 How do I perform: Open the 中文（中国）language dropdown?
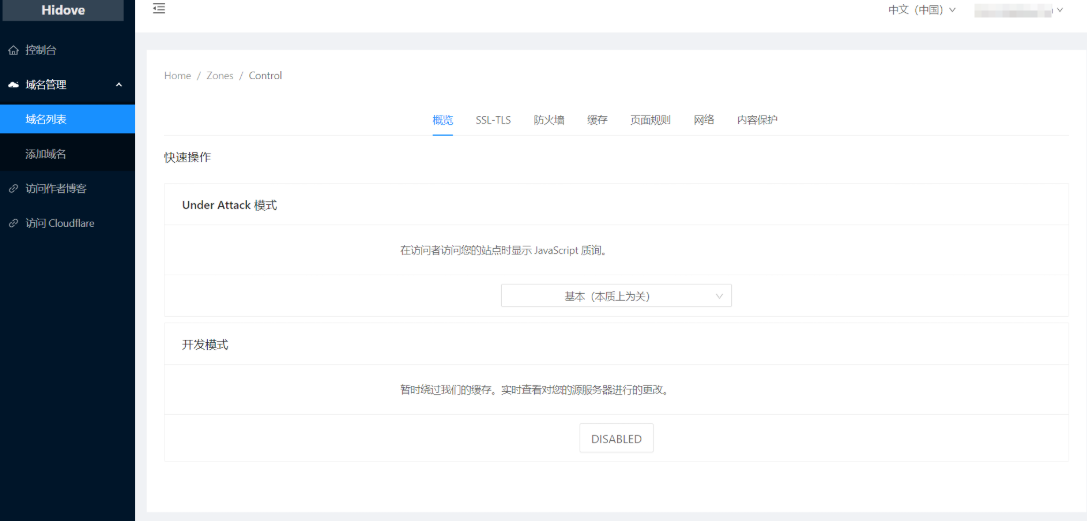coord(922,10)
